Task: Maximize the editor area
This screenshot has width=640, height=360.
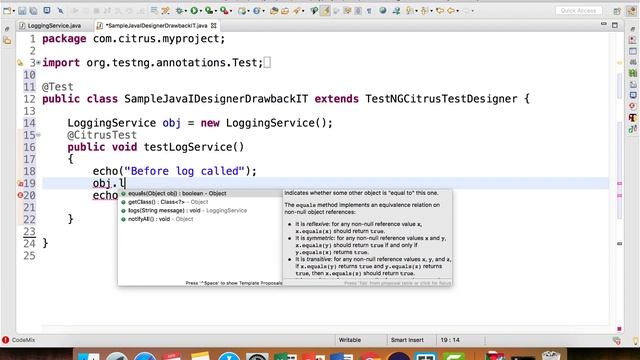Action: (615, 25)
